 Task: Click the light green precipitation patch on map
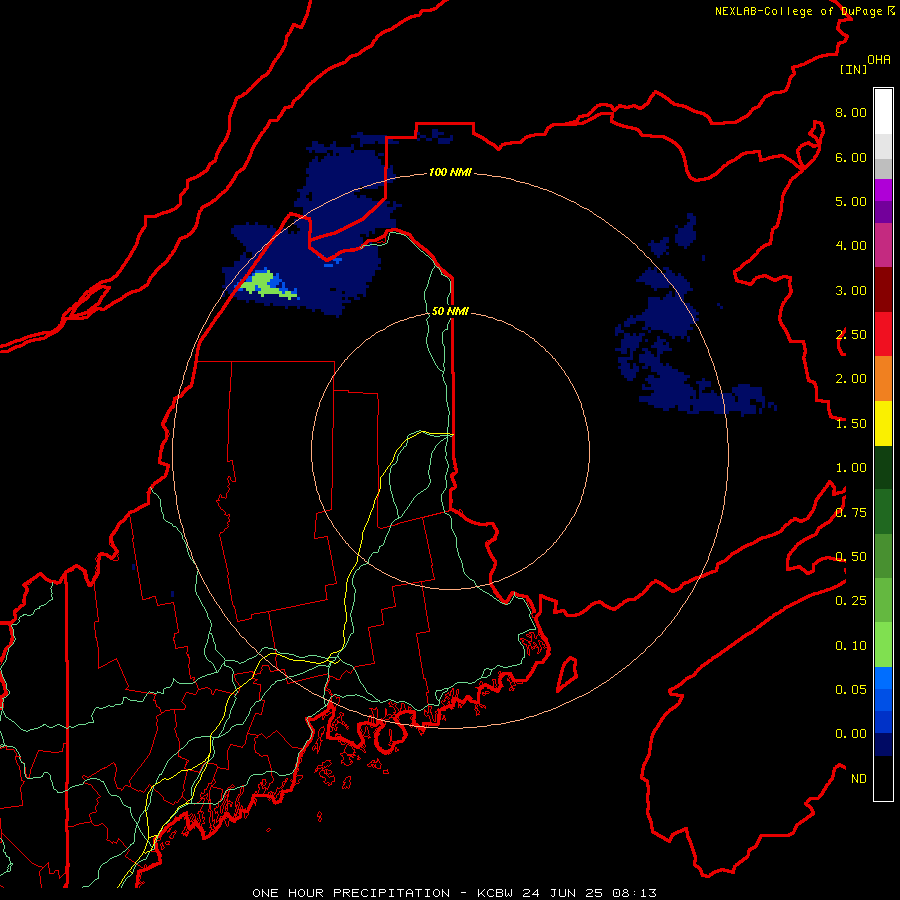click(262, 284)
